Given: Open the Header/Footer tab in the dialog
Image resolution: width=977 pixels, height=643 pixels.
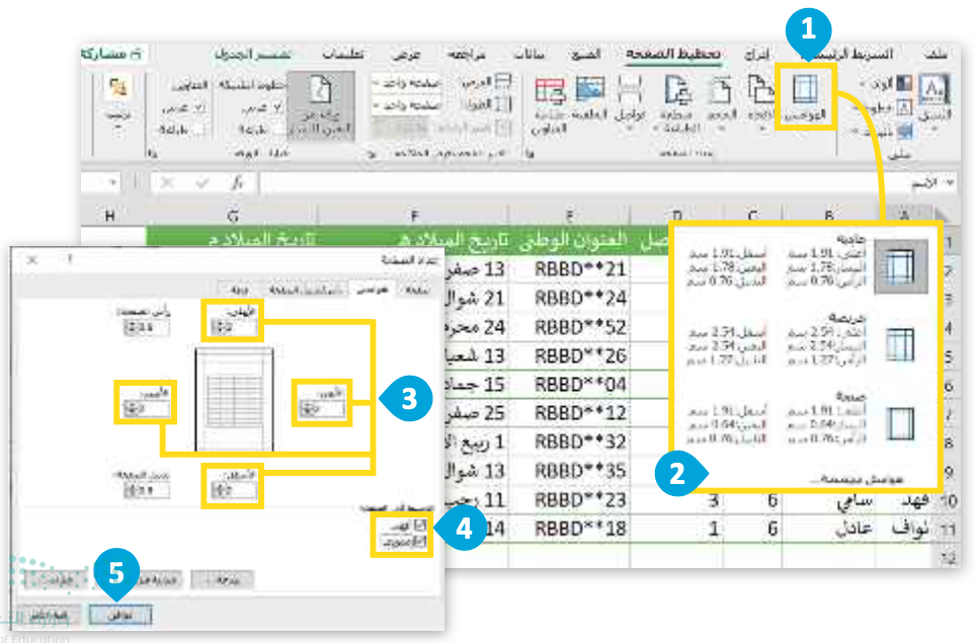Looking at the screenshot, I should pyautogui.click(x=306, y=290).
